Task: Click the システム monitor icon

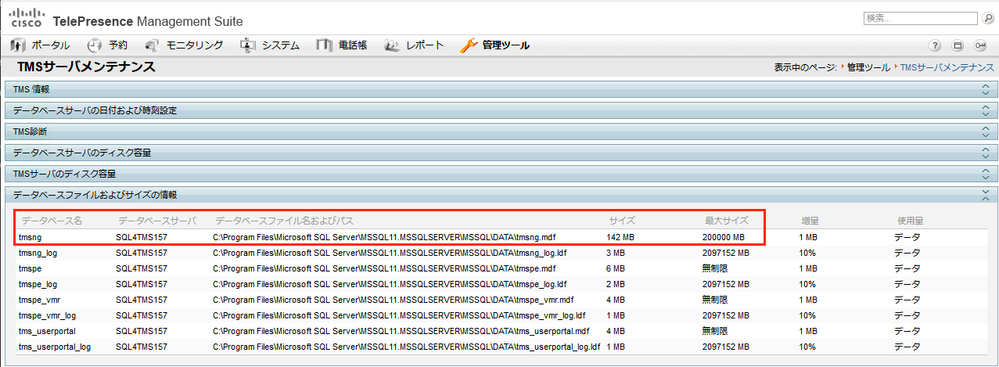Action: (248, 45)
